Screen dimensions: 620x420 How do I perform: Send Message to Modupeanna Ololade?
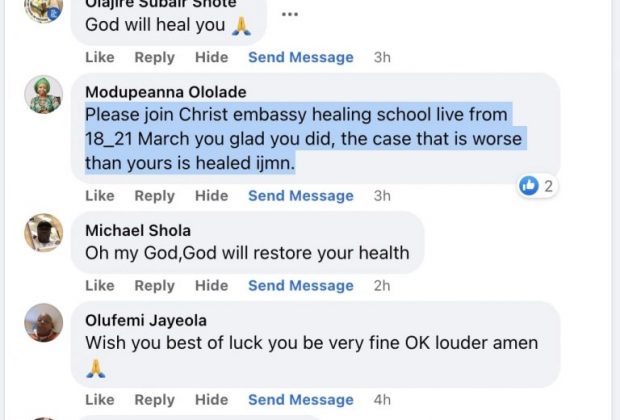pos(300,196)
